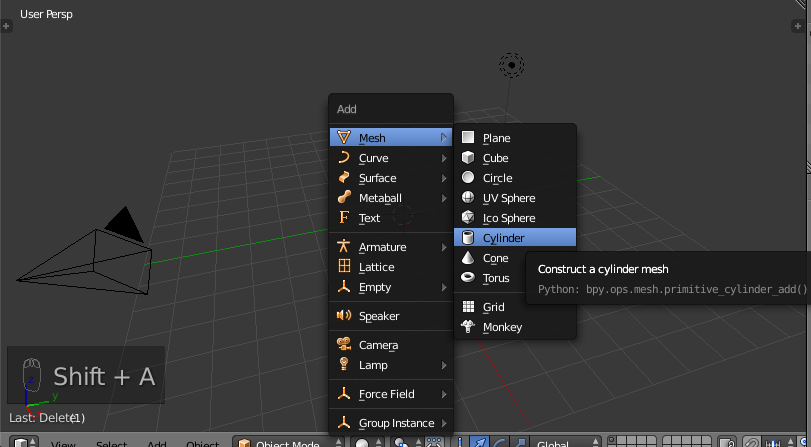Expand the Surface submenu arrow
Viewport: 811px width, 447px height.
pyautogui.click(x=444, y=178)
